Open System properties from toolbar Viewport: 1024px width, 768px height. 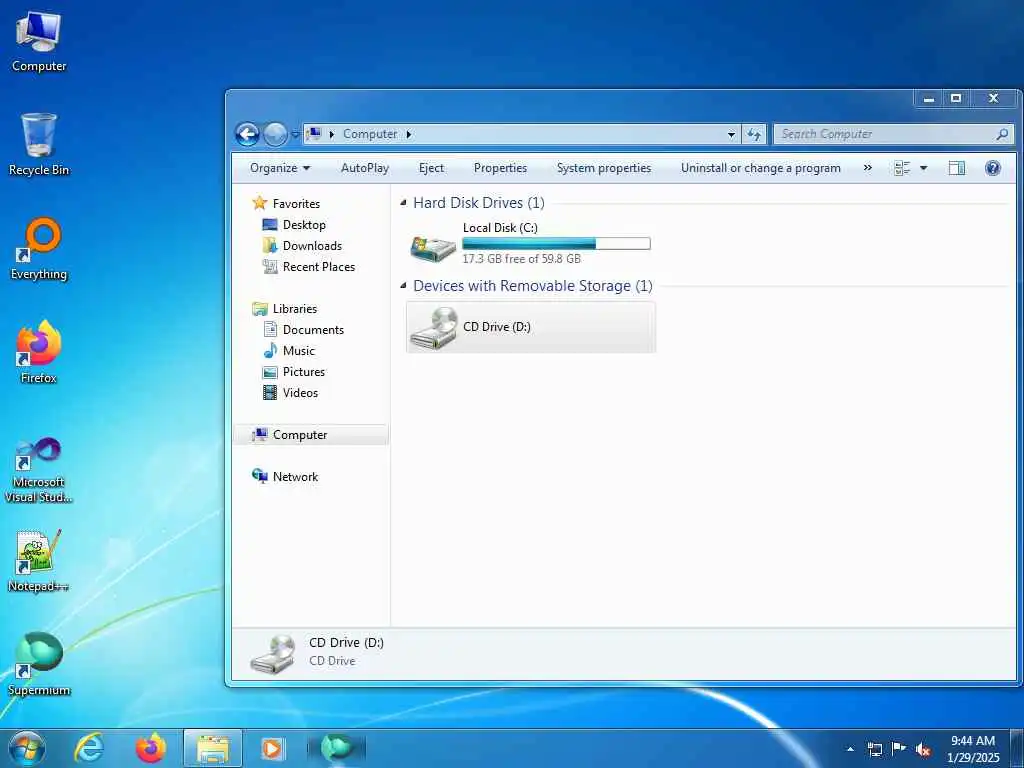tap(603, 168)
